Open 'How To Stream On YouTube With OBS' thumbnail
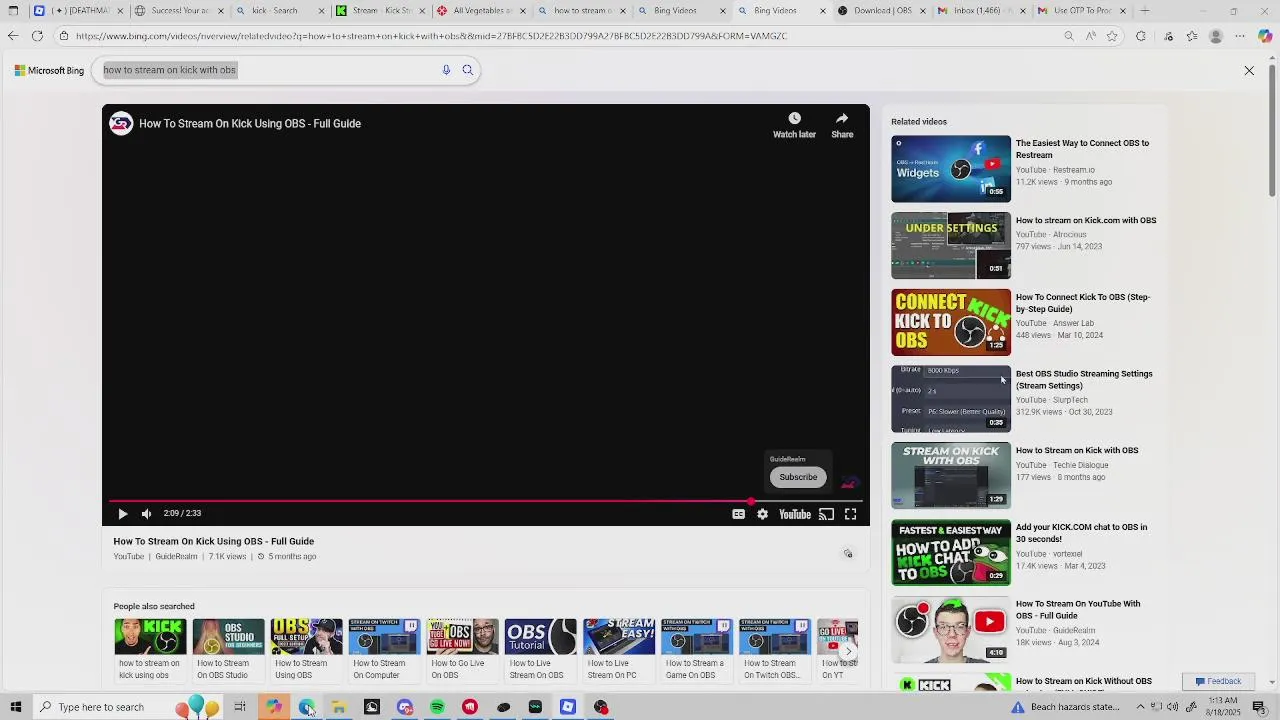 (951, 630)
